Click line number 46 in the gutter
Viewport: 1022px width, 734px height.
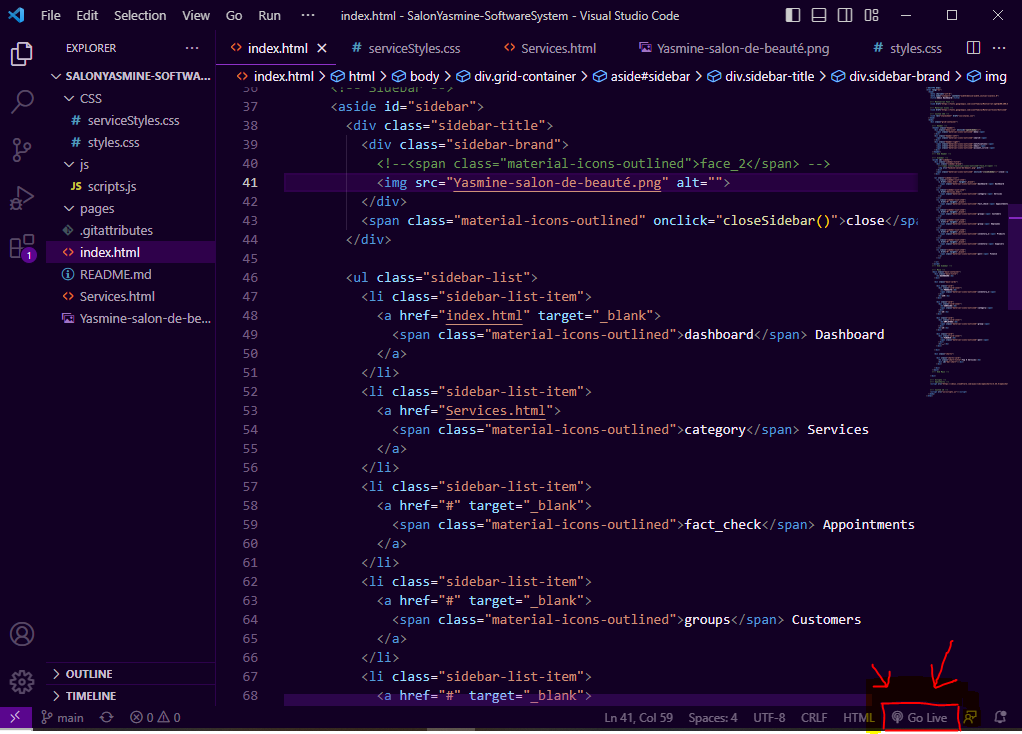[x=250, y=278]
